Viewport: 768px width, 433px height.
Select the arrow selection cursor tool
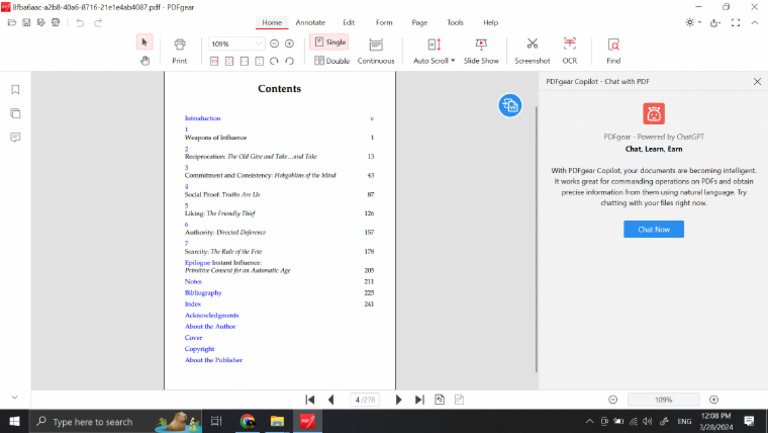click(144, 42)
